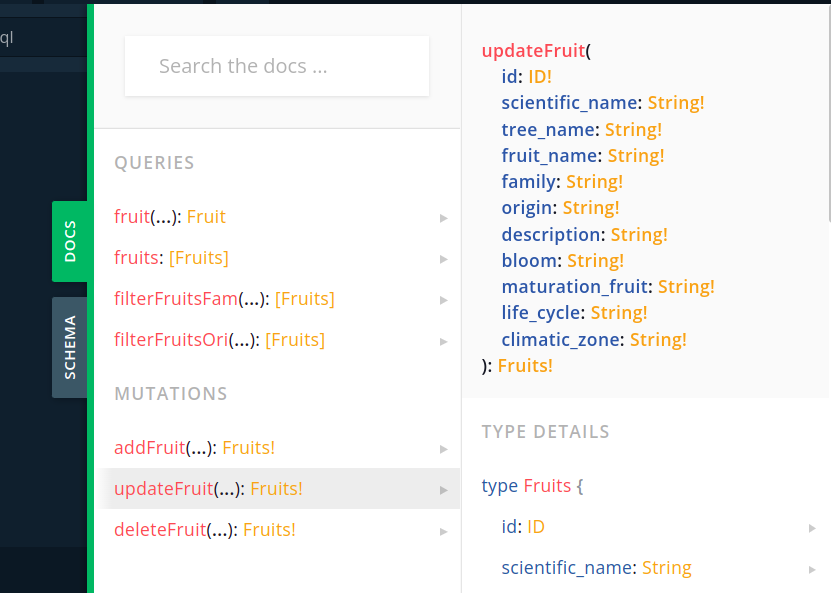
Task: Expand arrow beside filterFruitsFam query
Action: (443, 300)
